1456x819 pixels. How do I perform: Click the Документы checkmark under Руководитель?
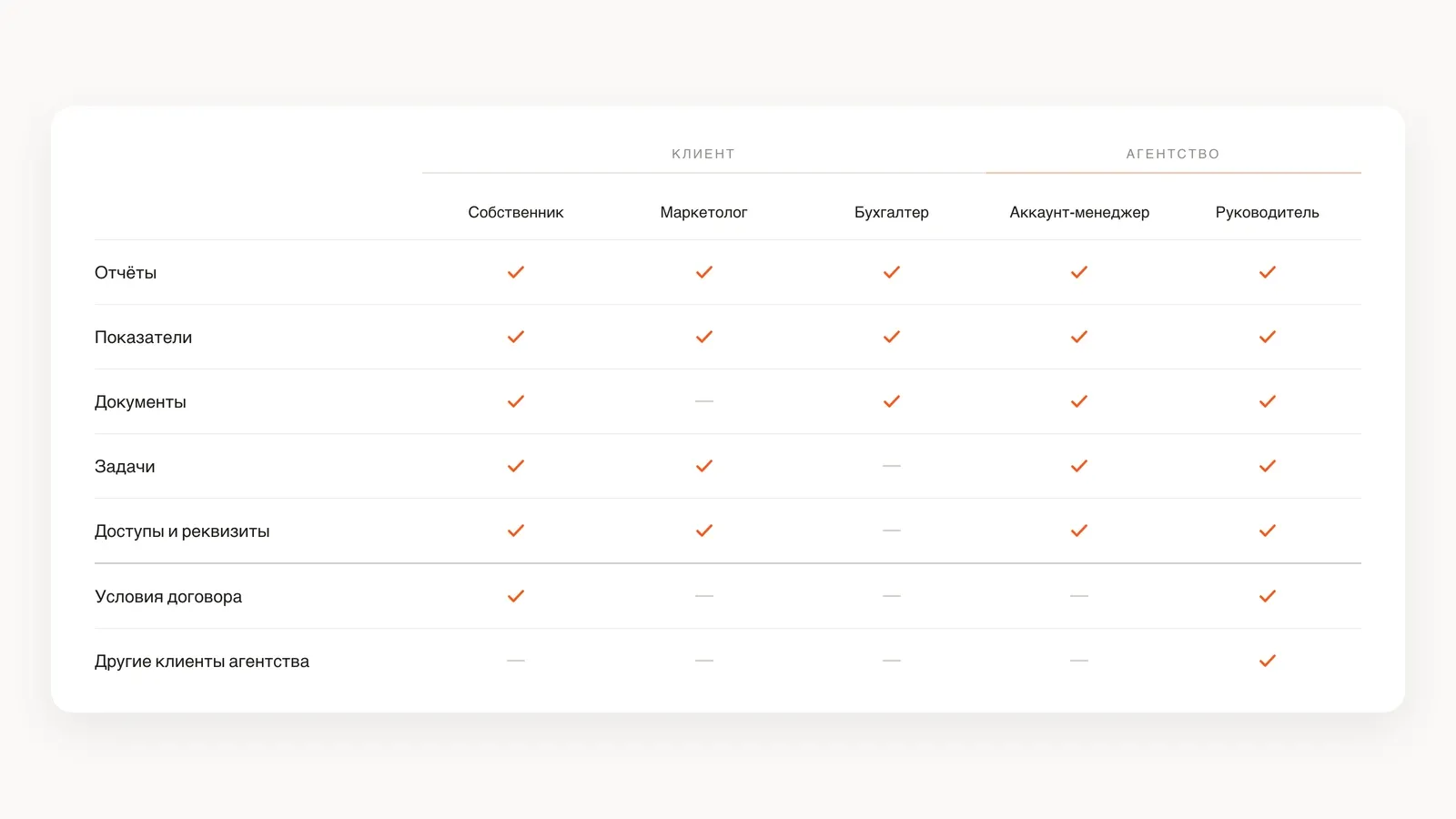[1268, 401]
